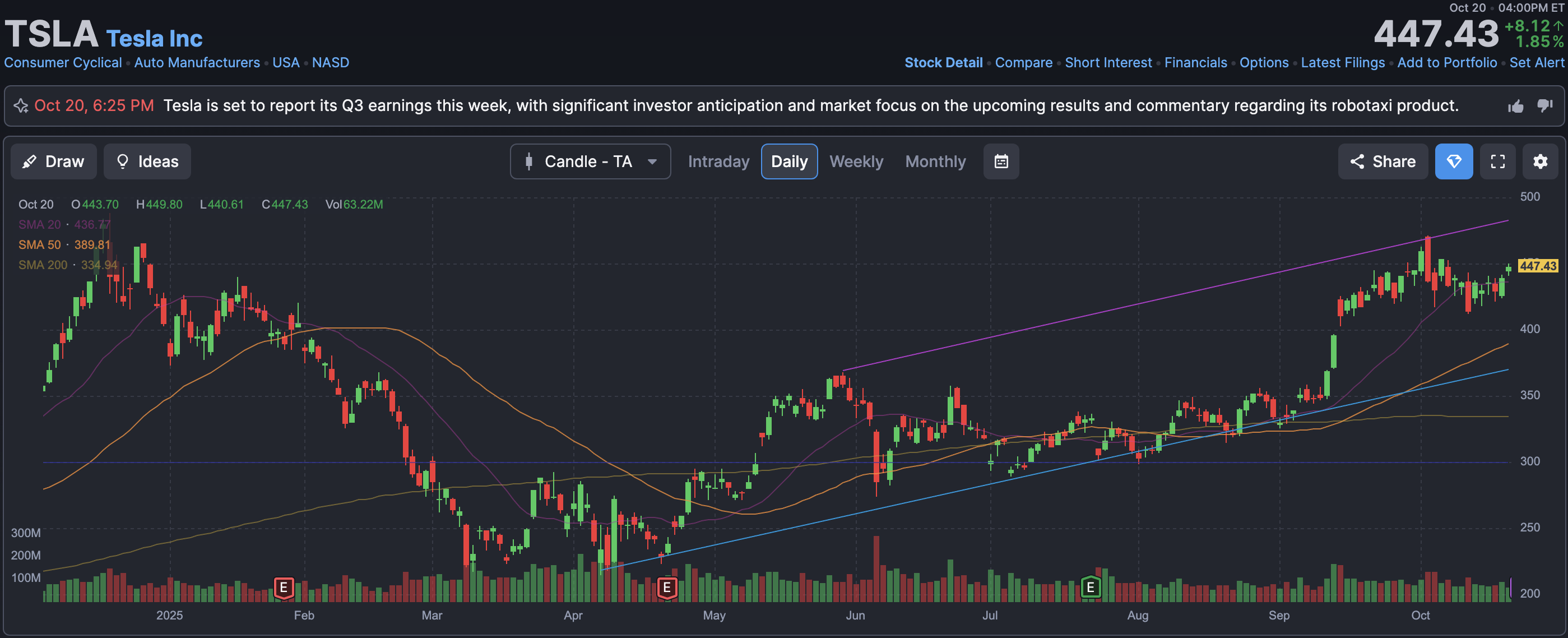Screen dimensions: 1568x638
Task: Click the Share chart button
Action: [x=1383, y=161]
